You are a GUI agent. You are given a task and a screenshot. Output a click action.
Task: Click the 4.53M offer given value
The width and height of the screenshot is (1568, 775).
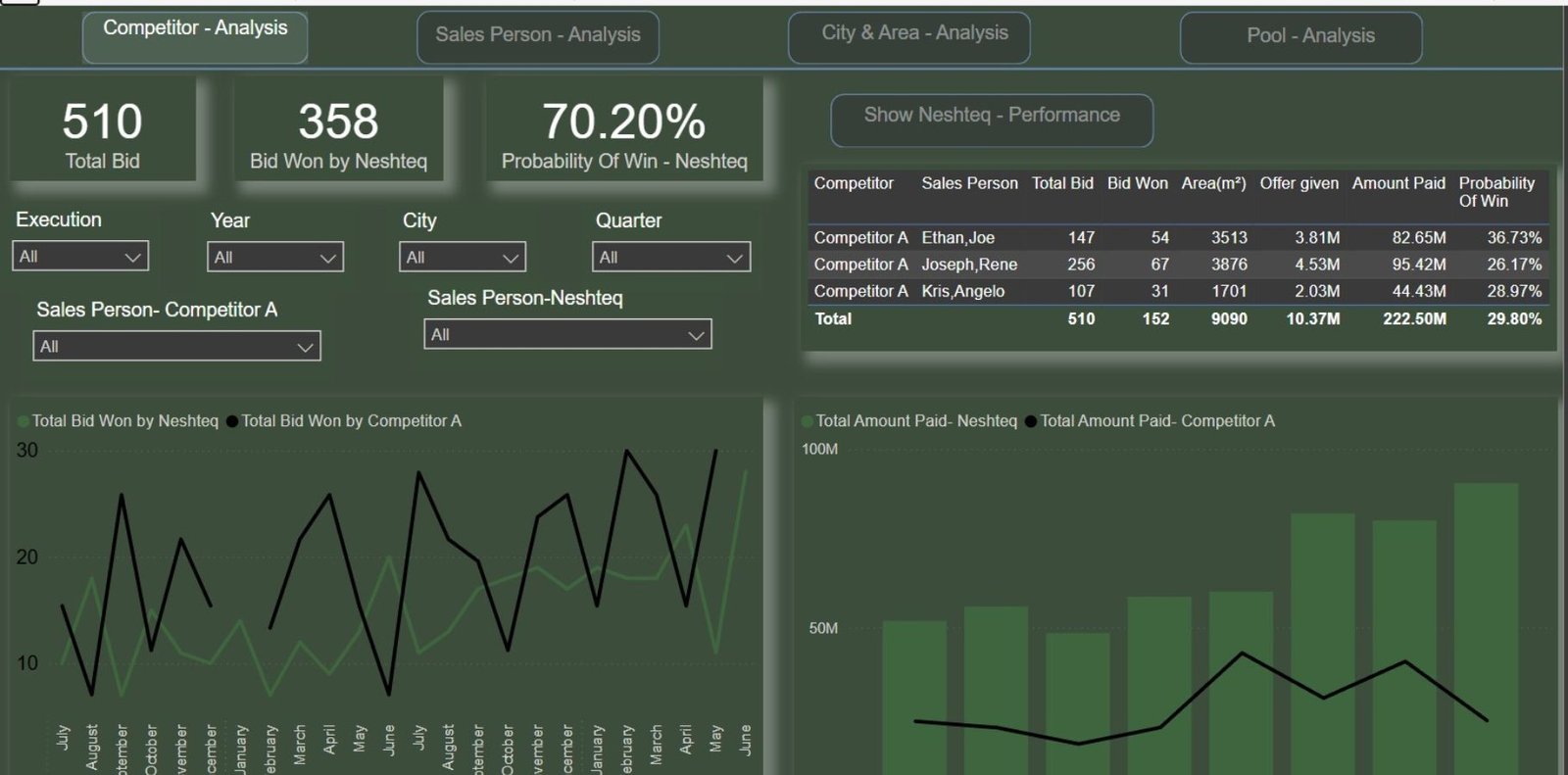[x=1317, y=265]
